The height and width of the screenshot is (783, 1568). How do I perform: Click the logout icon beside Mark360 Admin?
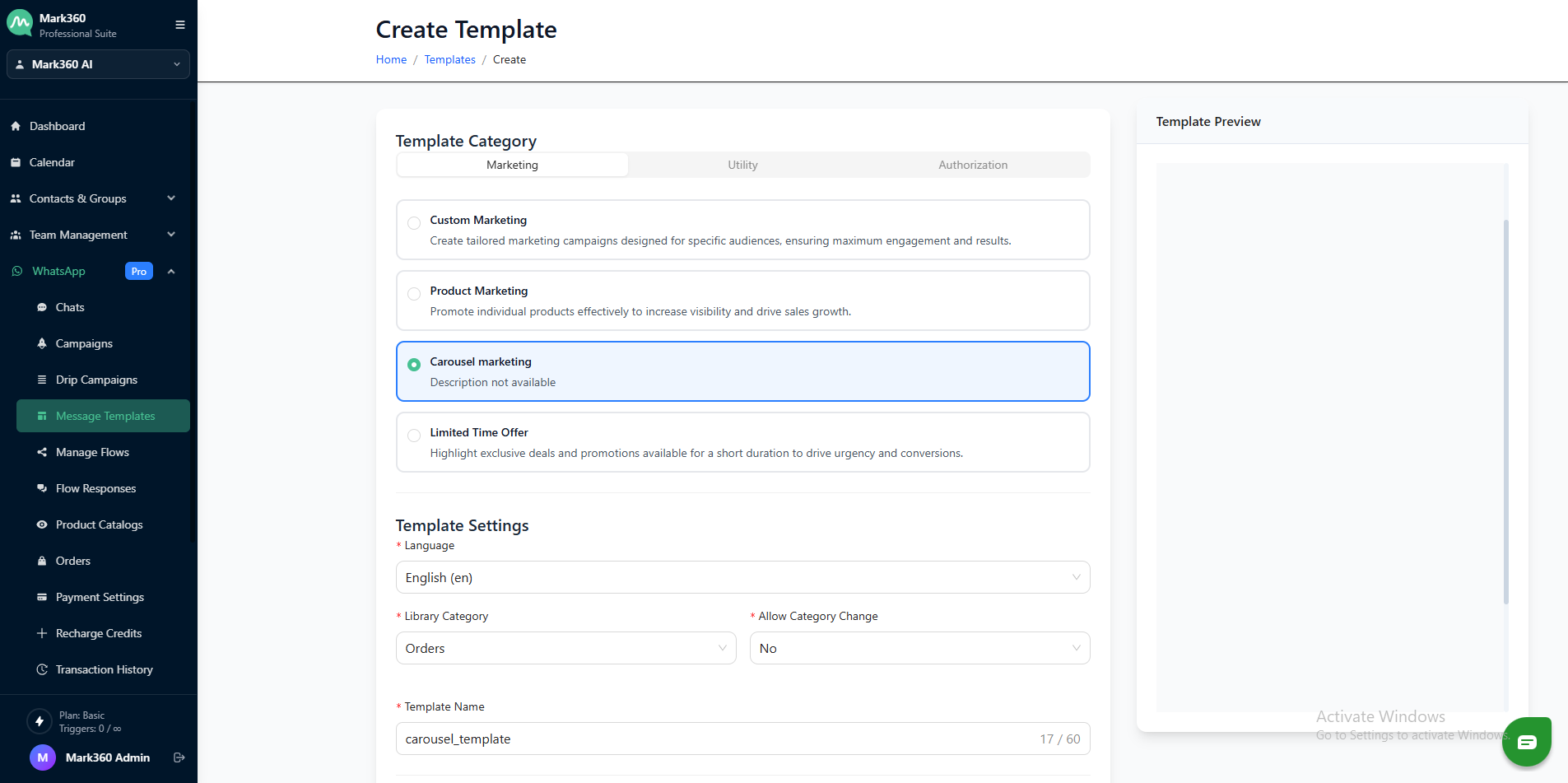tap(179, 757)
